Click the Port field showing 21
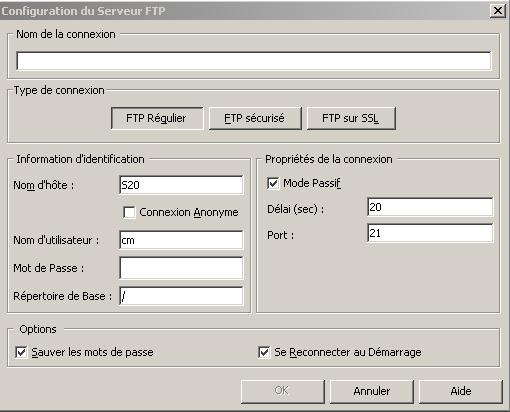 coord(430,233)
